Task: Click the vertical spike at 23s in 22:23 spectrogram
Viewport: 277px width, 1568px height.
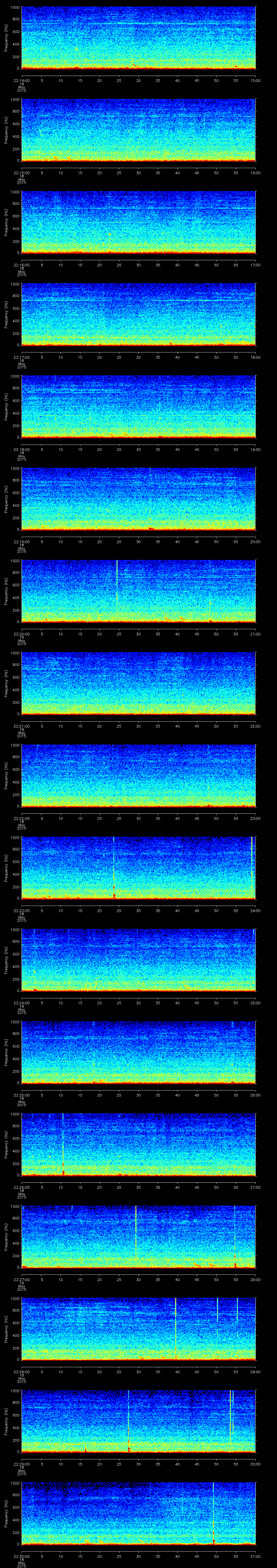Action: tap(113, 868)
